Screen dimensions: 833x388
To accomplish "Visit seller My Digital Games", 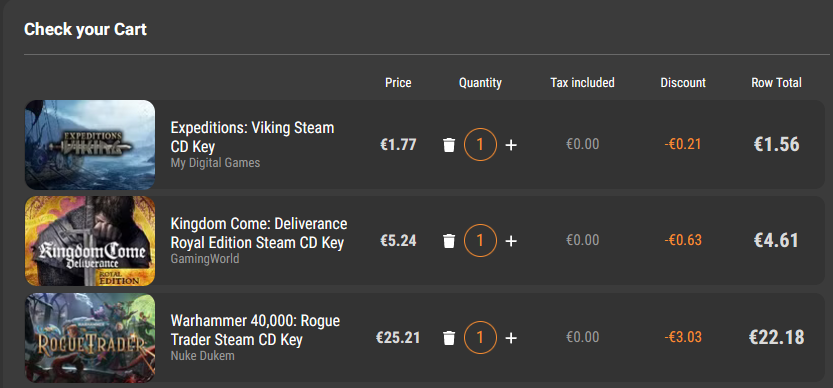I will (215, 163).
